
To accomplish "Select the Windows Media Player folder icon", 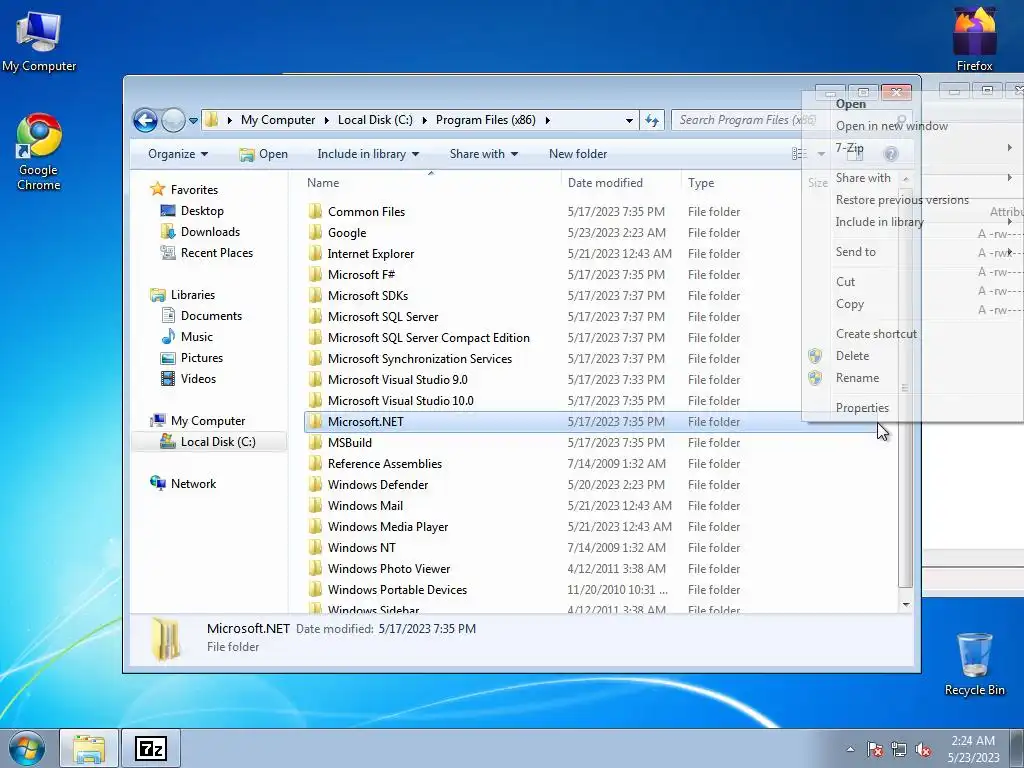I will click(315, 526).
